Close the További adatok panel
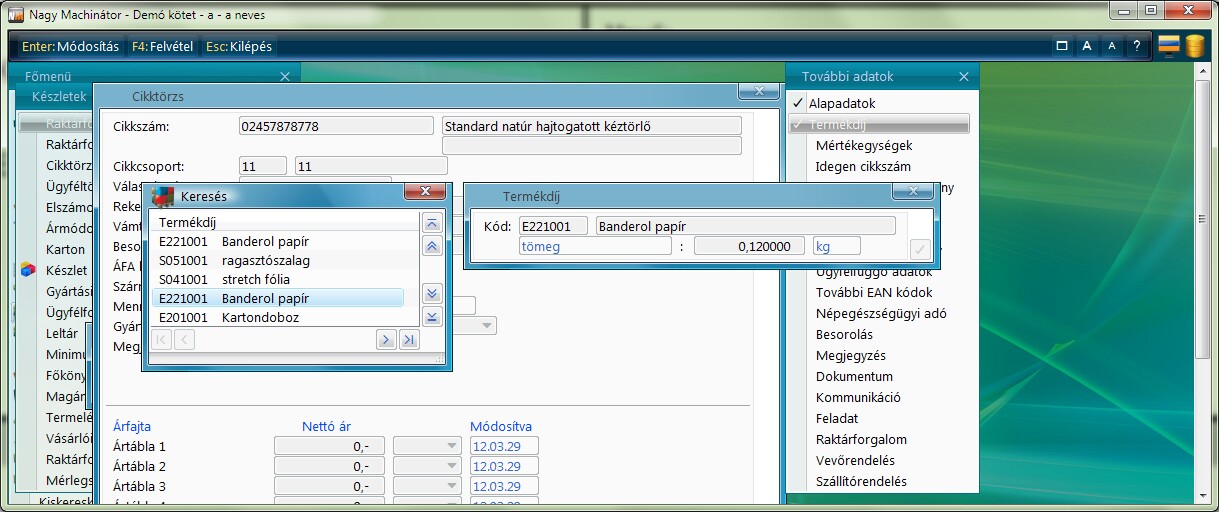The height and width of the screenshot is (512, 1219). (x=964, y=76)
